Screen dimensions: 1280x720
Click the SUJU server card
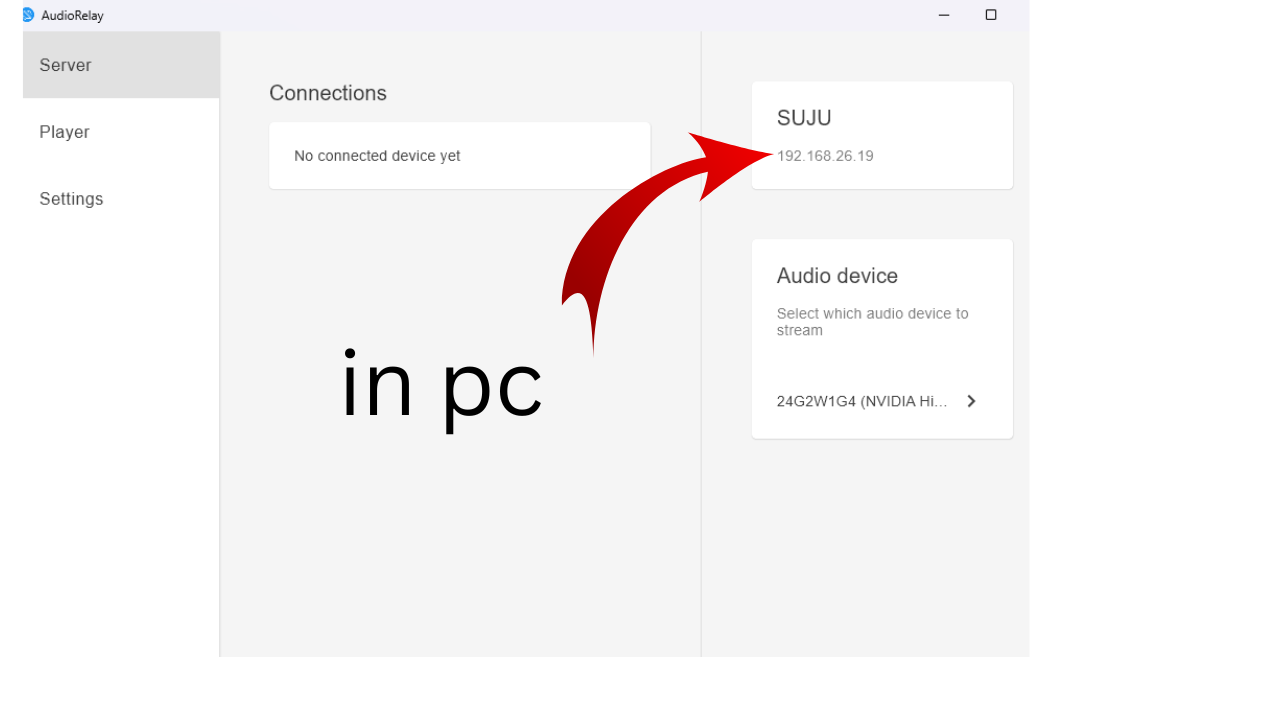[881, 135]
